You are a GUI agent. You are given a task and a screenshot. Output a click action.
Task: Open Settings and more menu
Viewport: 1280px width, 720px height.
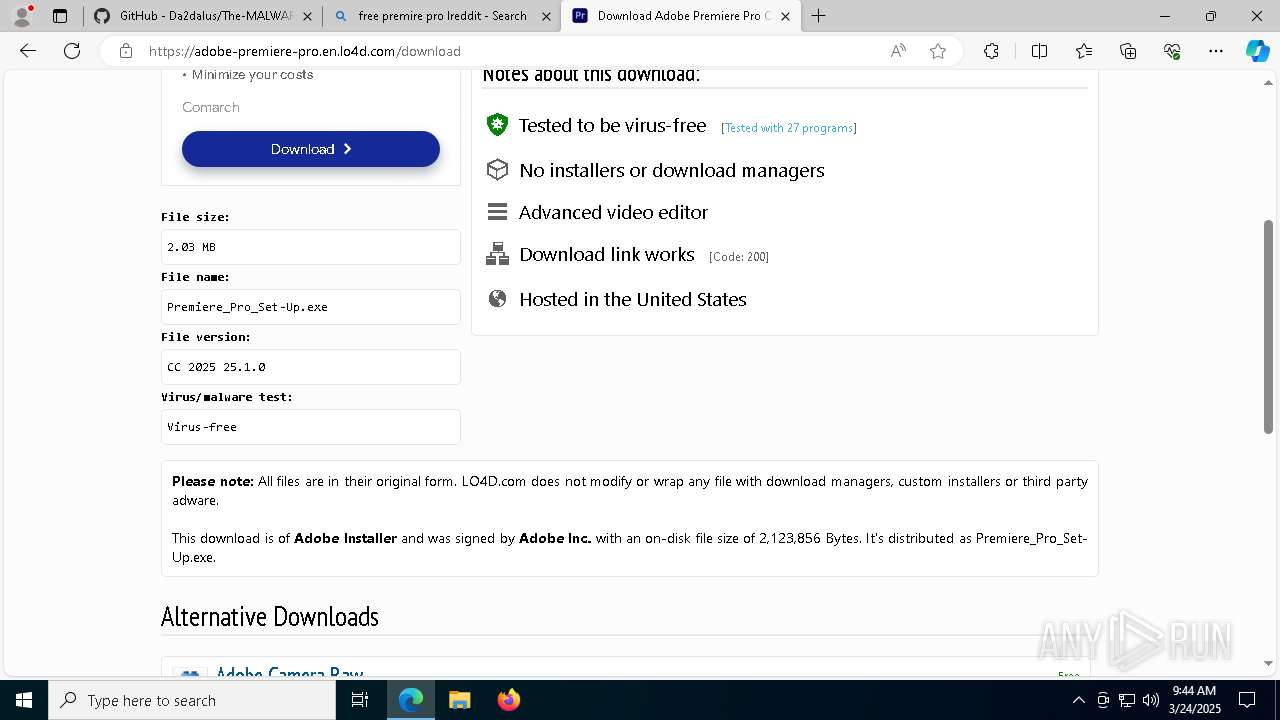coord(1216,51)
